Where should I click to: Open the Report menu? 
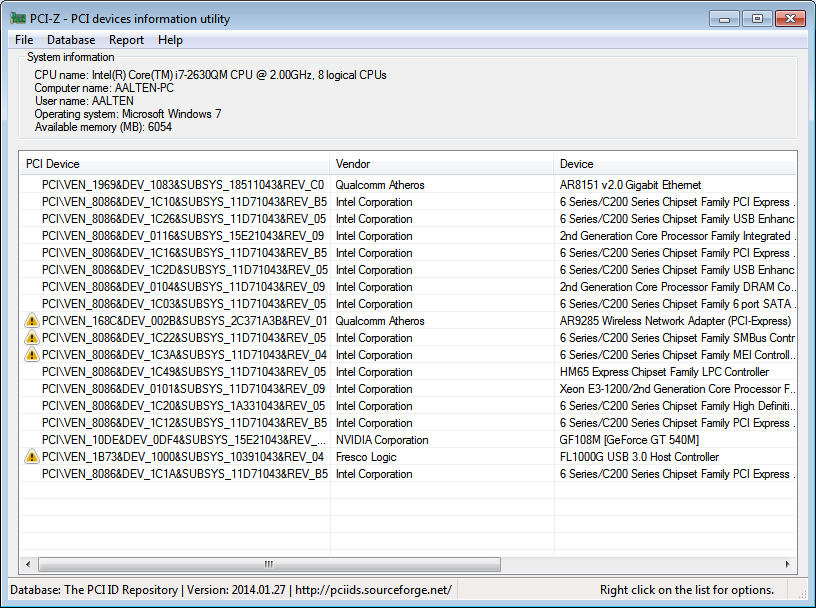(x=126, y=40)
